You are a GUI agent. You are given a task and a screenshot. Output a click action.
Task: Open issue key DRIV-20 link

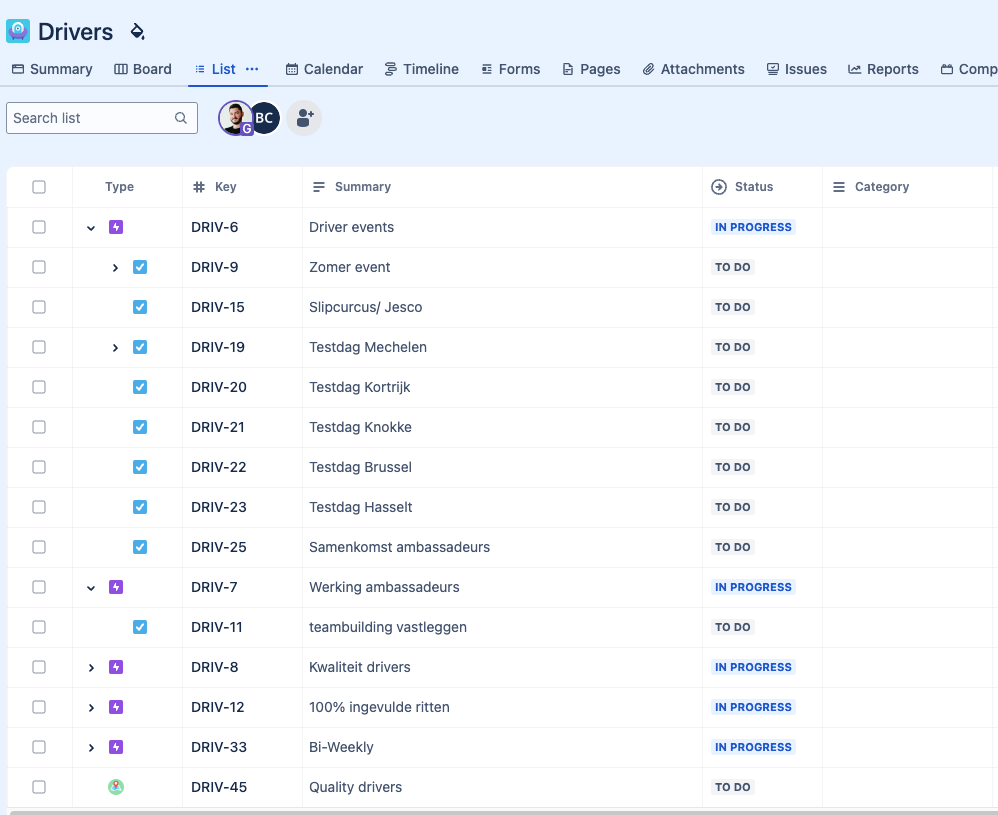218,387
